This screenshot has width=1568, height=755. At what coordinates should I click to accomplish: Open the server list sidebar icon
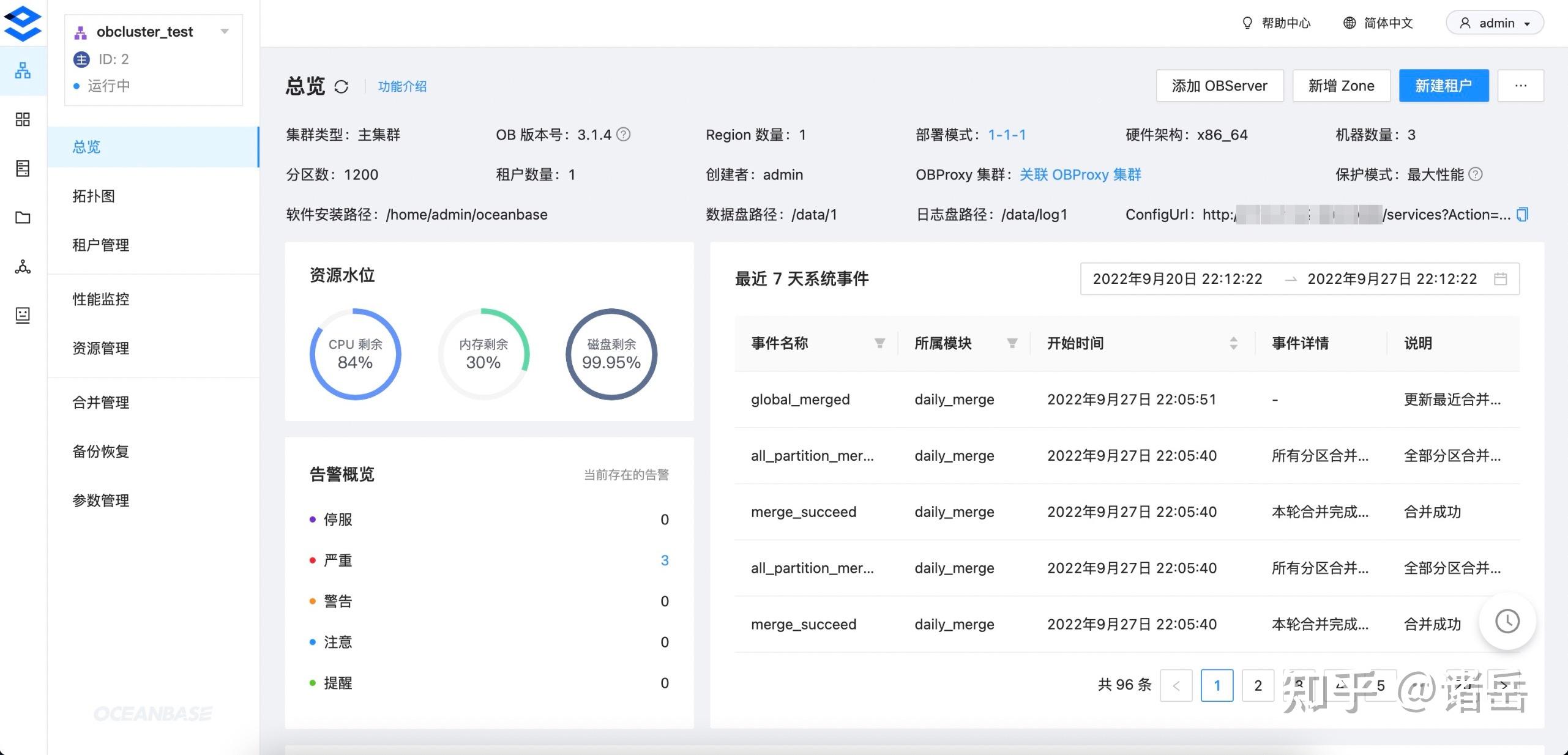click(x=22, y=169)
